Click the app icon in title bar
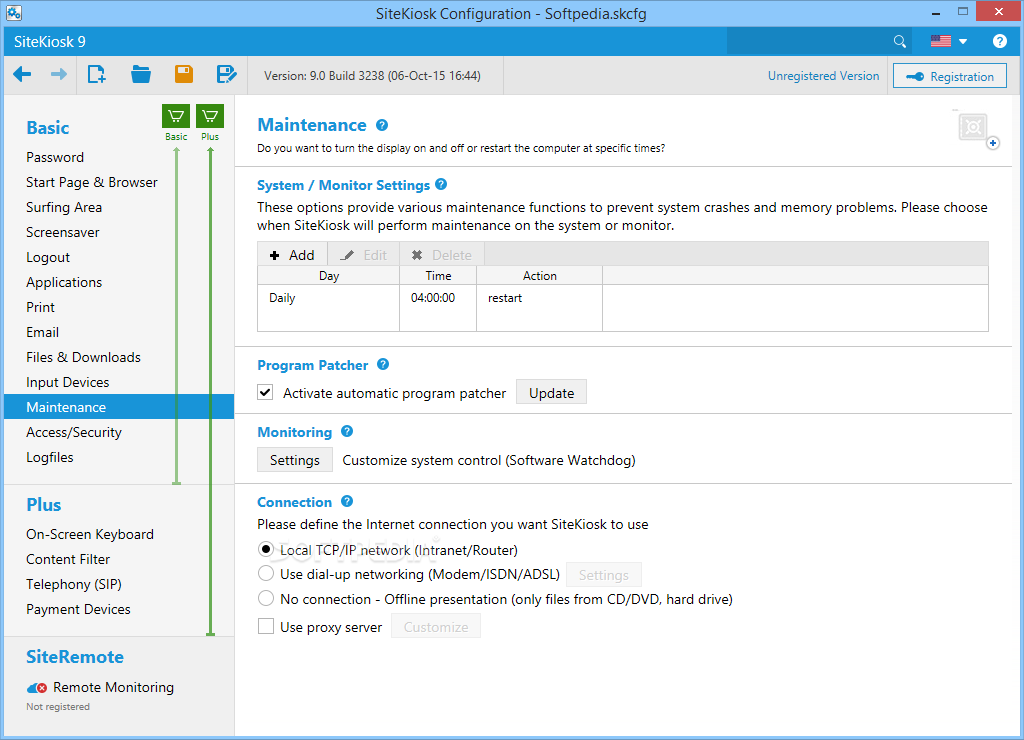This screenshot has height=740, width=1024. (14, 12)
